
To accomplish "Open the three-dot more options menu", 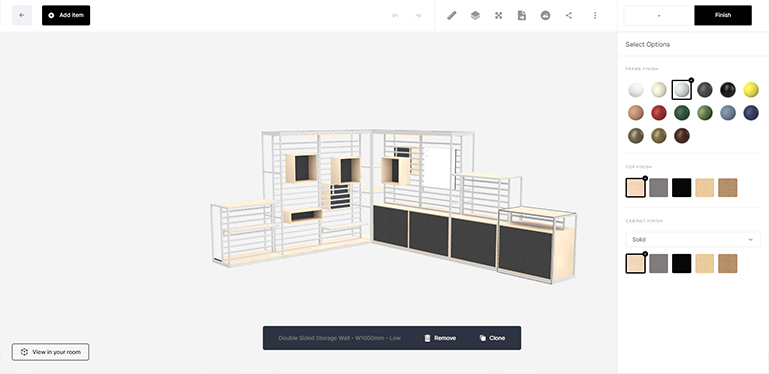I will click(595, 15).
